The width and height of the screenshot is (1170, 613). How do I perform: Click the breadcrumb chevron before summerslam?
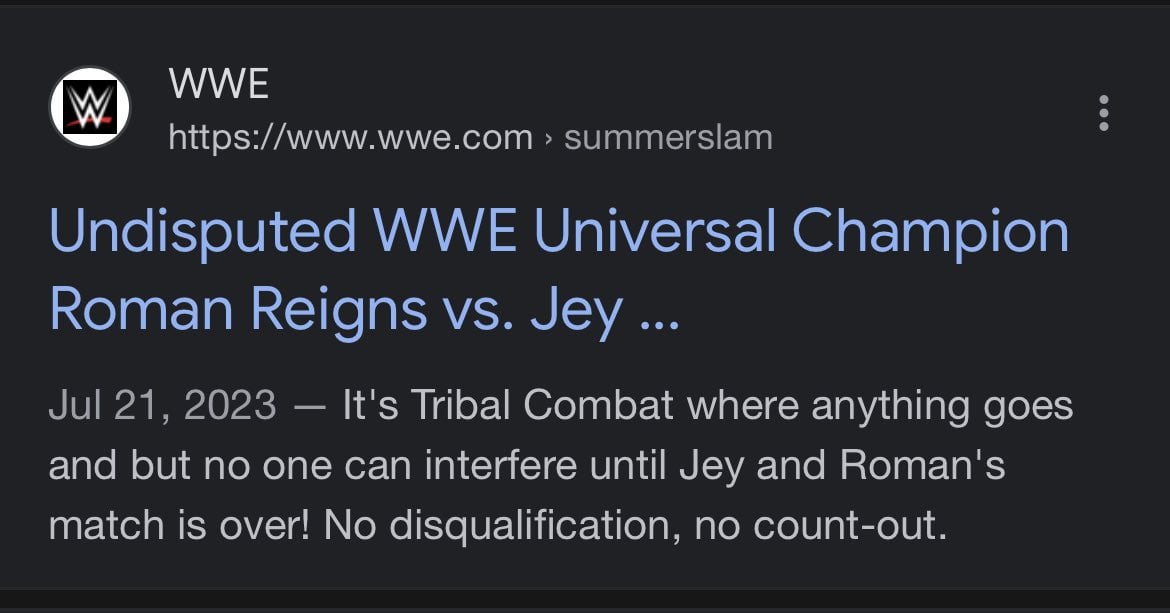pyautogui.click(x=548, y=139)
